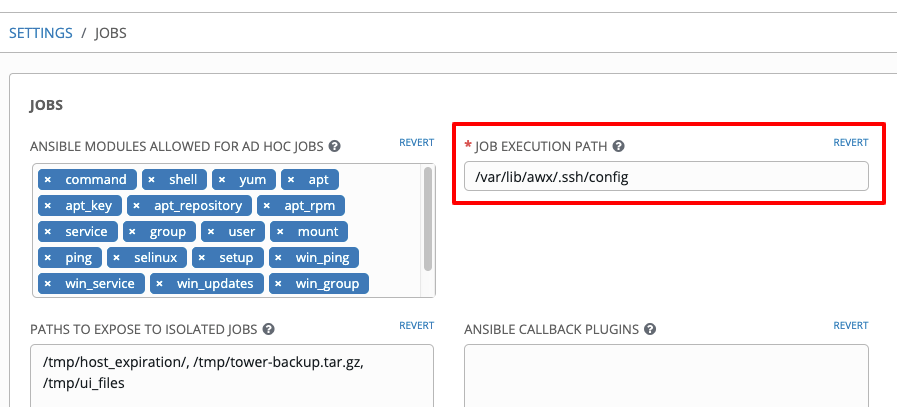Click the modules list scrollbar
The width and height of the screenshot is (897, 407).
(427, 219)
